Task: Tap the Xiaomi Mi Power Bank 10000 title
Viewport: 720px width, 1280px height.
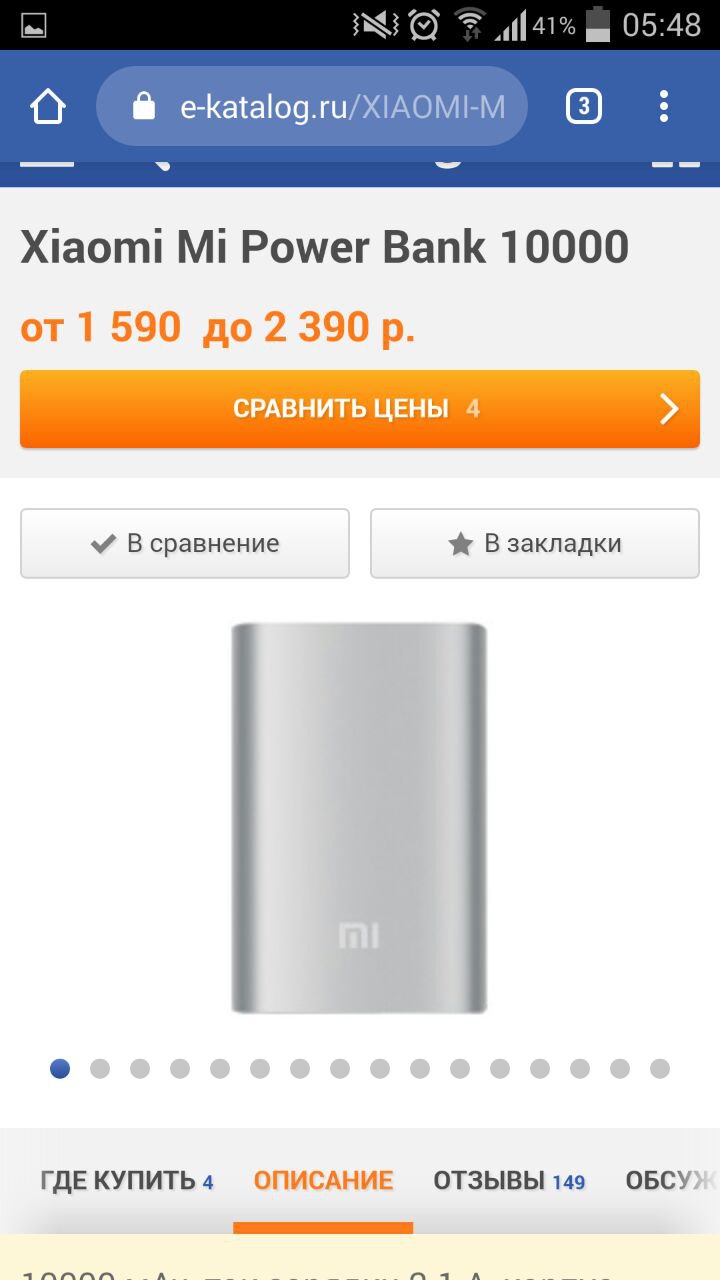Action: point(325,246)
